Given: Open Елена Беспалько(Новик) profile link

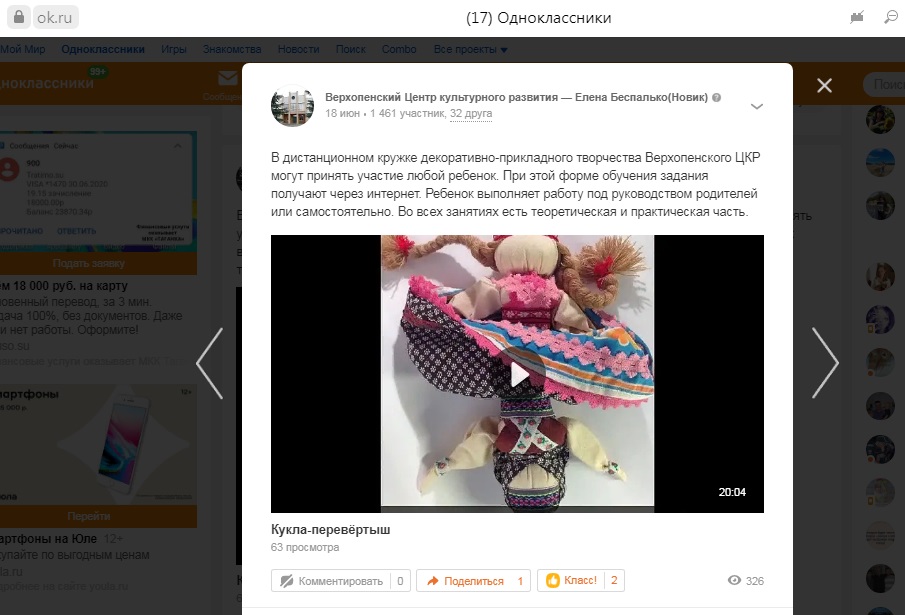Looking at the screenshot, I should [x=641, y=98].
